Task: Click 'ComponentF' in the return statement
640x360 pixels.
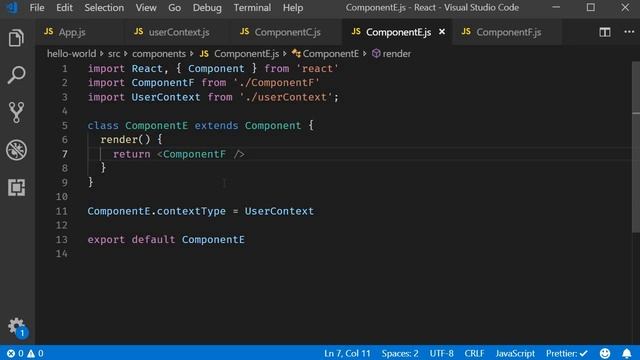Action: (x=194, y=154)
